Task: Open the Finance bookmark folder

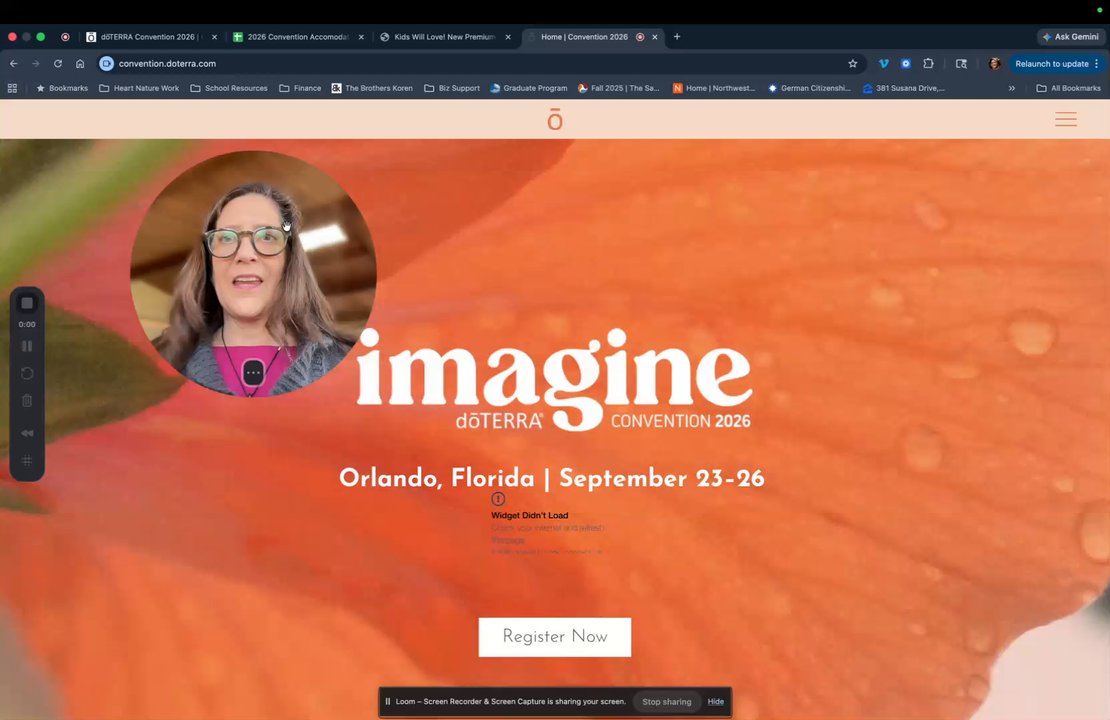Action: (x=300, y=88)
